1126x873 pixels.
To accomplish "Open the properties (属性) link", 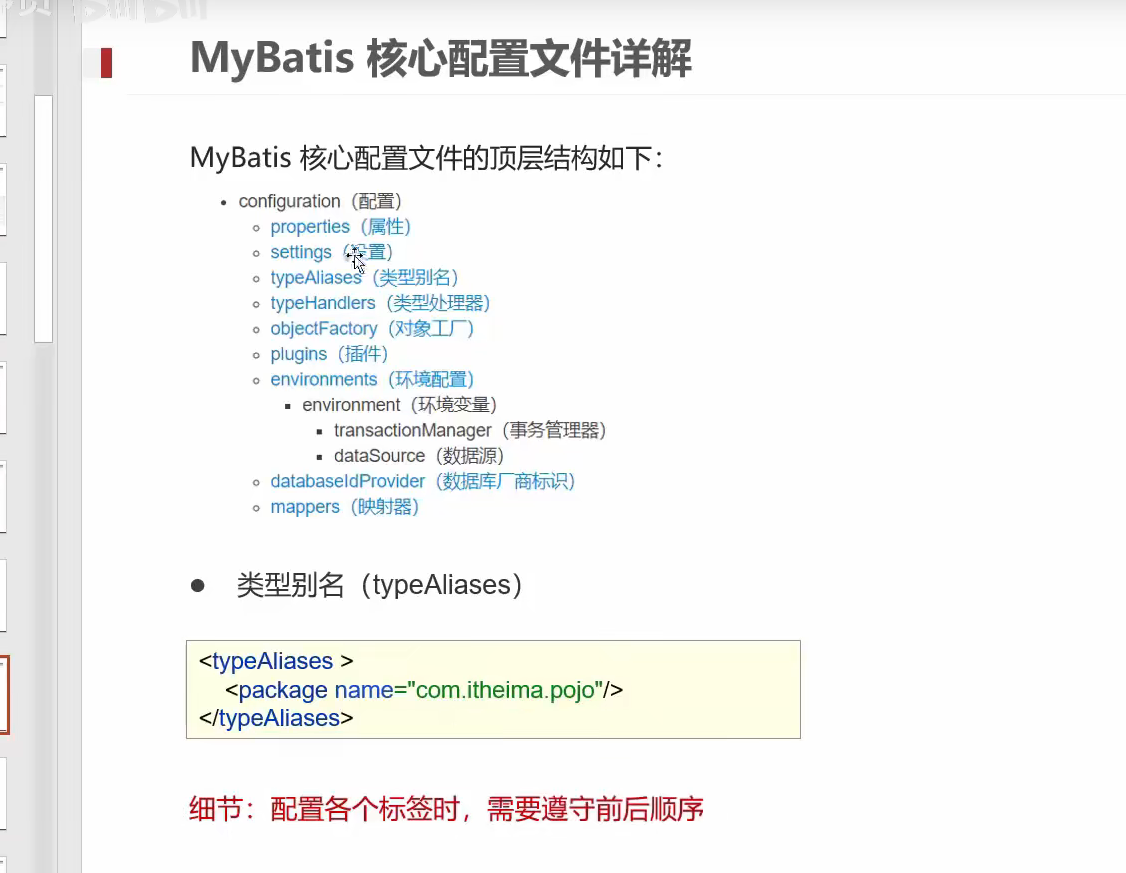I will [340, 227].
